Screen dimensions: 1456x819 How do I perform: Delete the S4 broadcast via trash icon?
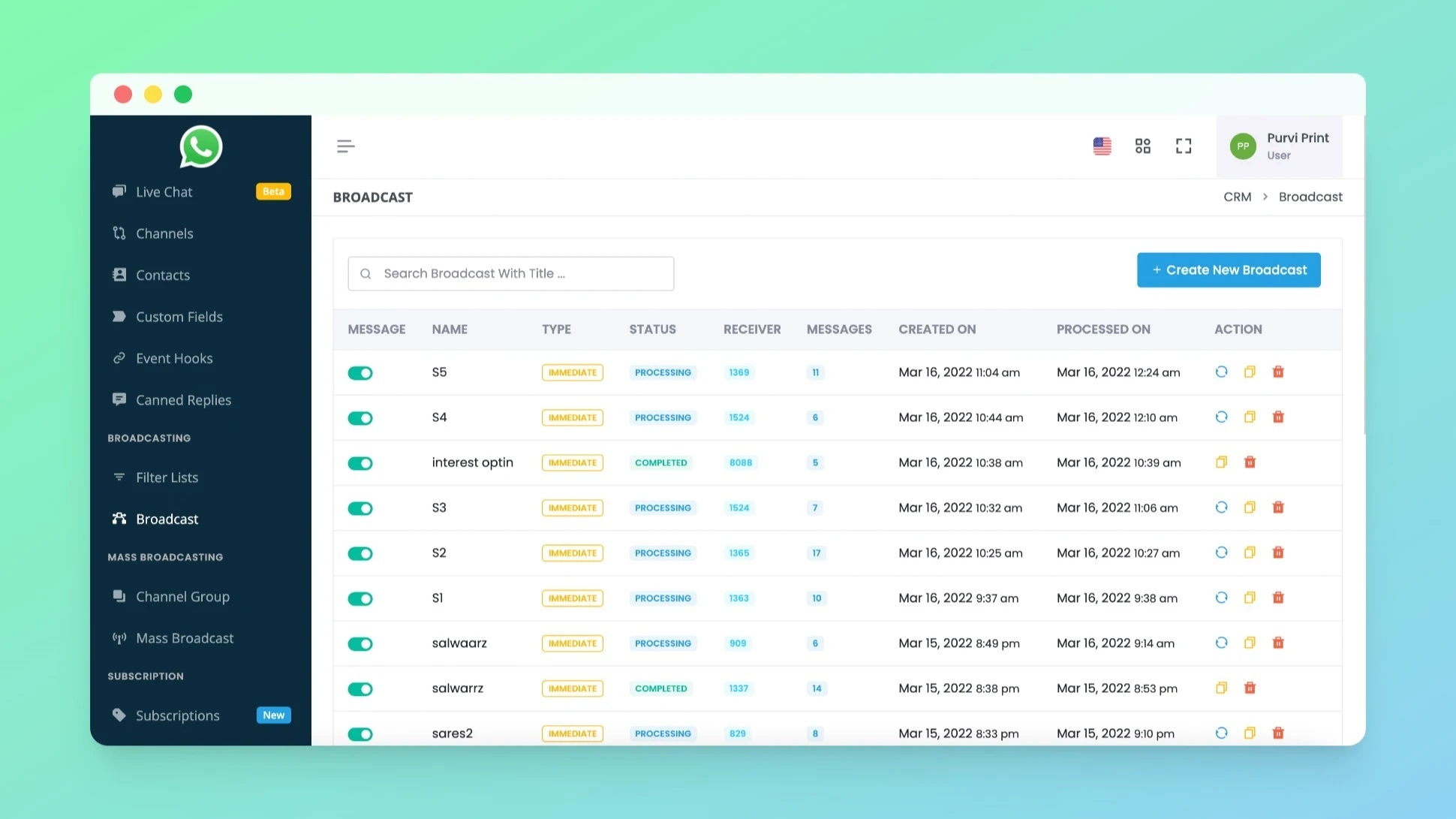click(x=1278, y=417)
